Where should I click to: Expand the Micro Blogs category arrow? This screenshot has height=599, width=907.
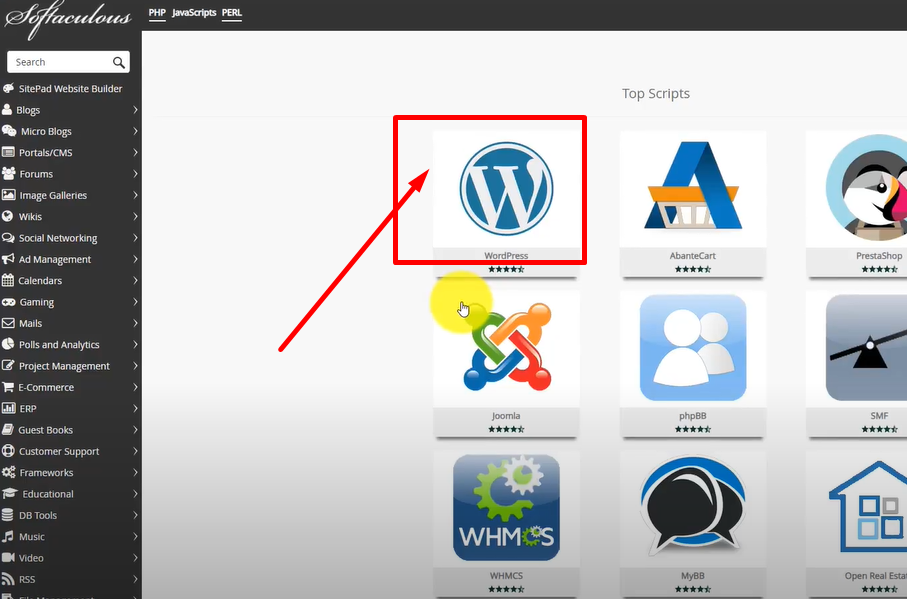click(x=135, y=131)
